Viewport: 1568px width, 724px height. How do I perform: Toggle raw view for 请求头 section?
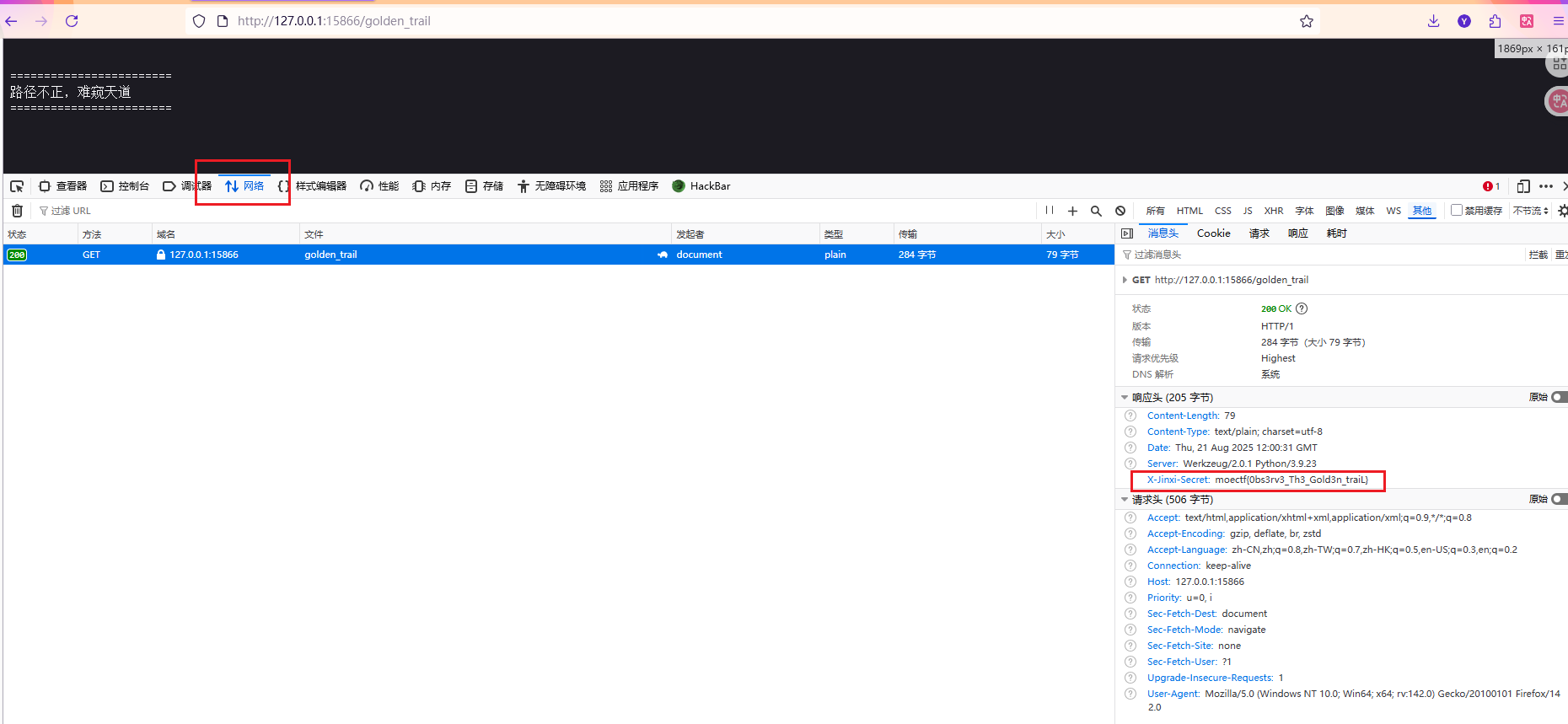coord(1558,499)
